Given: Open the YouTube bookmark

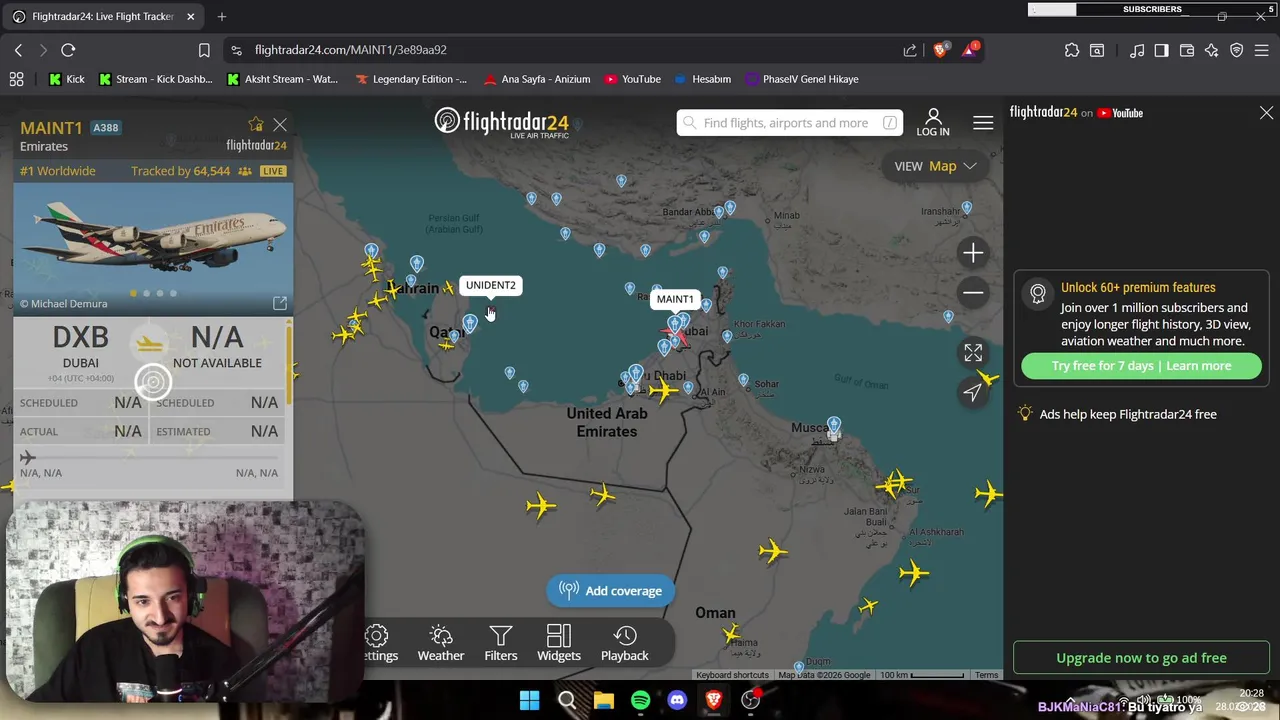Looking at the screenshot, I should coord(633,79).
